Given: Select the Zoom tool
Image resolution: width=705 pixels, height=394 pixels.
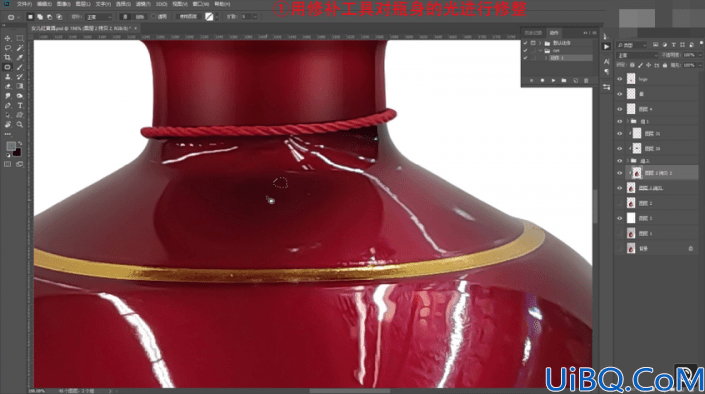Looking at the screenshot, I should tap(20, 125).
